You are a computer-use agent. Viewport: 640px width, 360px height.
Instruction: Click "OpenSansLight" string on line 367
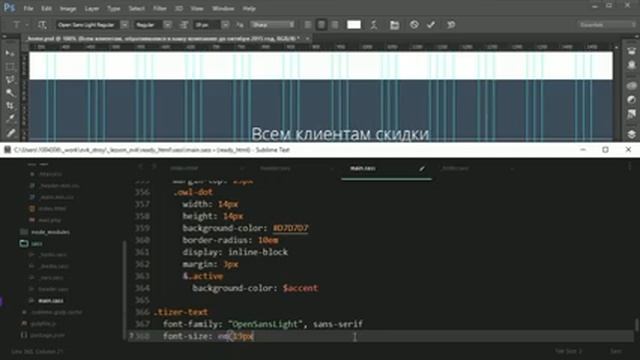click(265, 324)
